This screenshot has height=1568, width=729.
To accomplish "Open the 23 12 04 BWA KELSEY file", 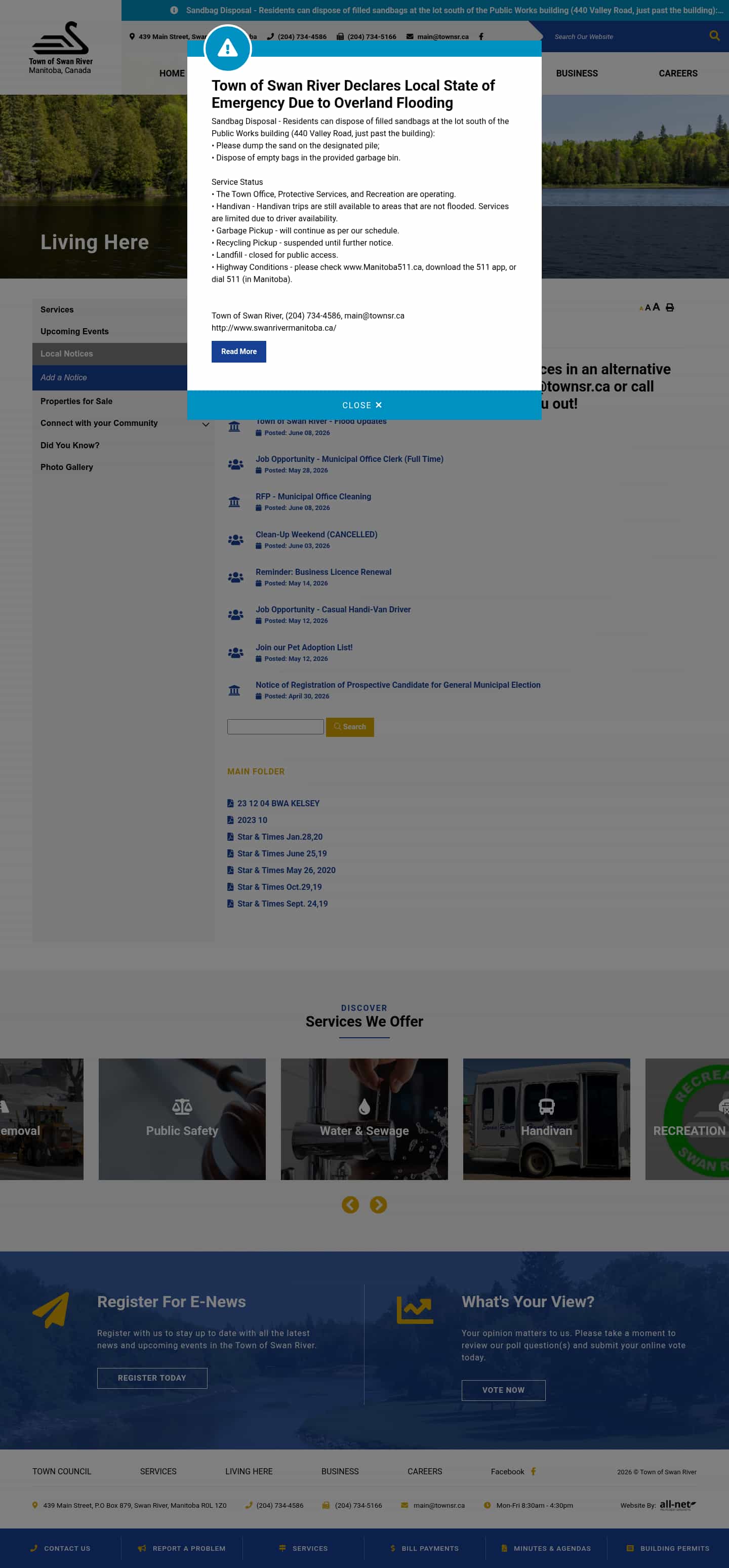I will point(278,803).
